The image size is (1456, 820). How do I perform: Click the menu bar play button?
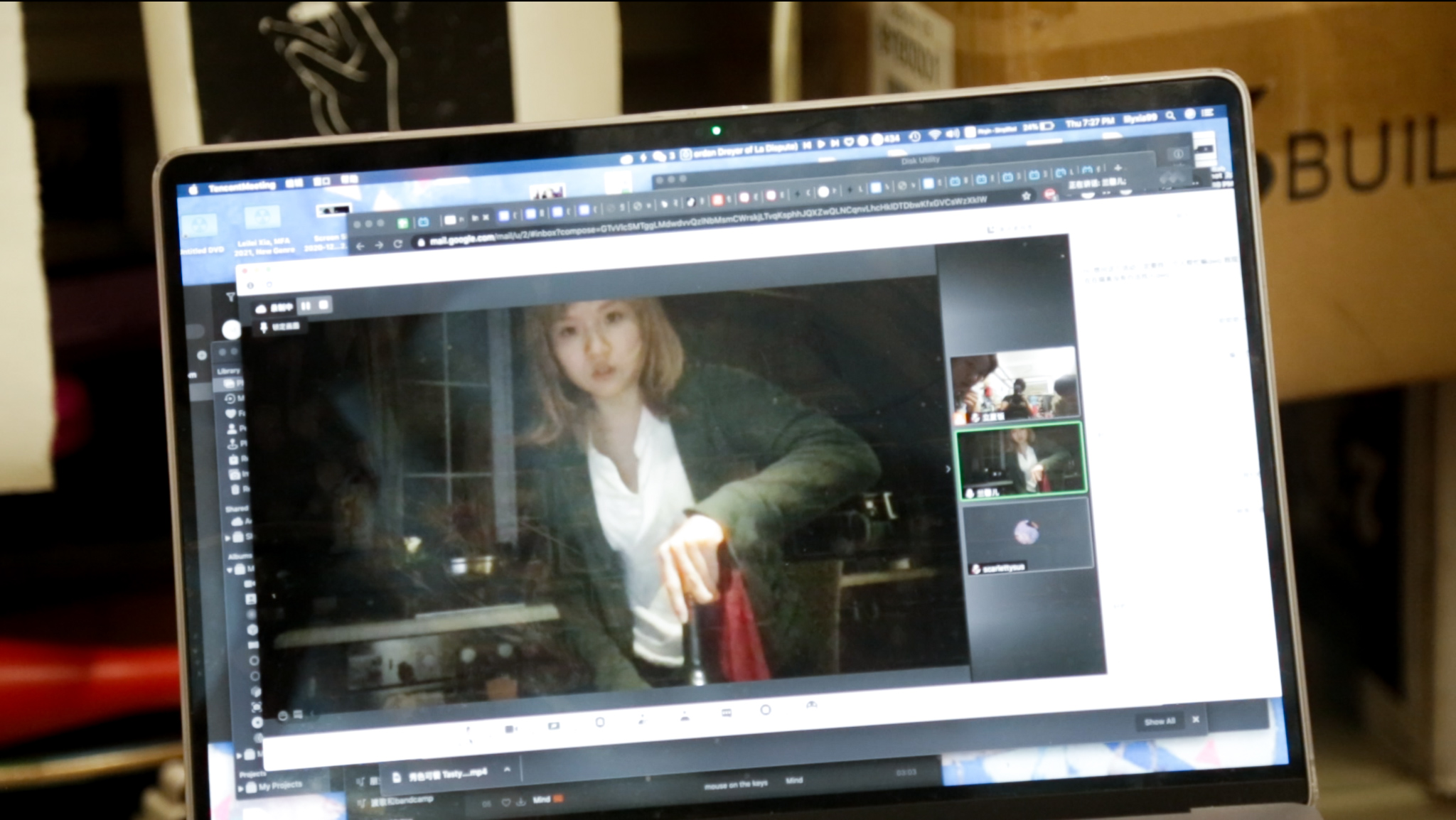pos(821,144)
